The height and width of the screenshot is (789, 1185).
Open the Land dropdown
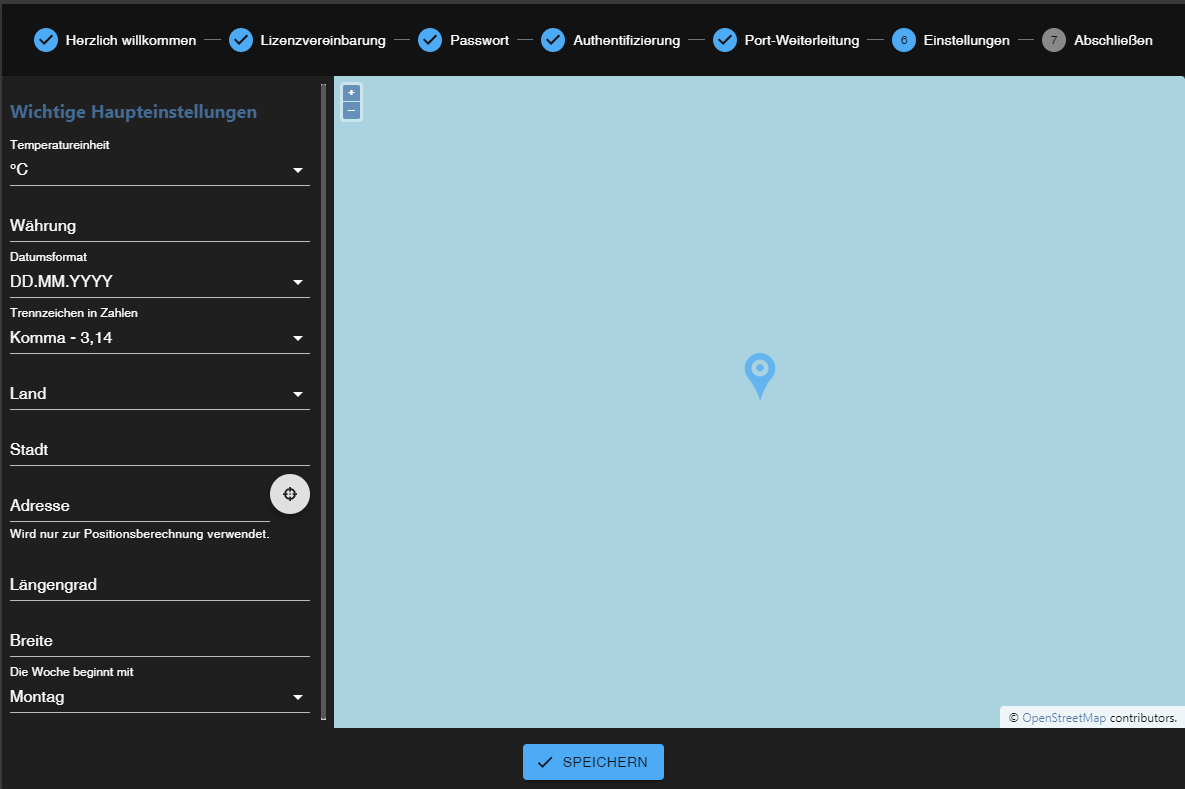coord(159,394)
